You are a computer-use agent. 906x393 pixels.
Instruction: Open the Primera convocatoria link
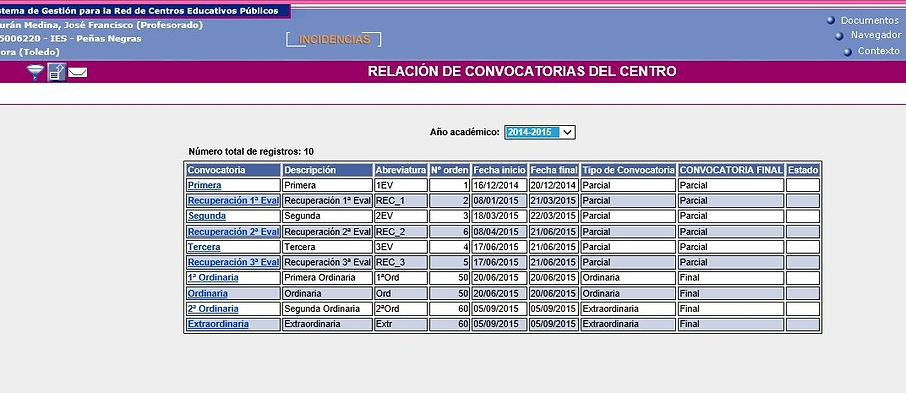pyautogui.click(x=205, y=186)
